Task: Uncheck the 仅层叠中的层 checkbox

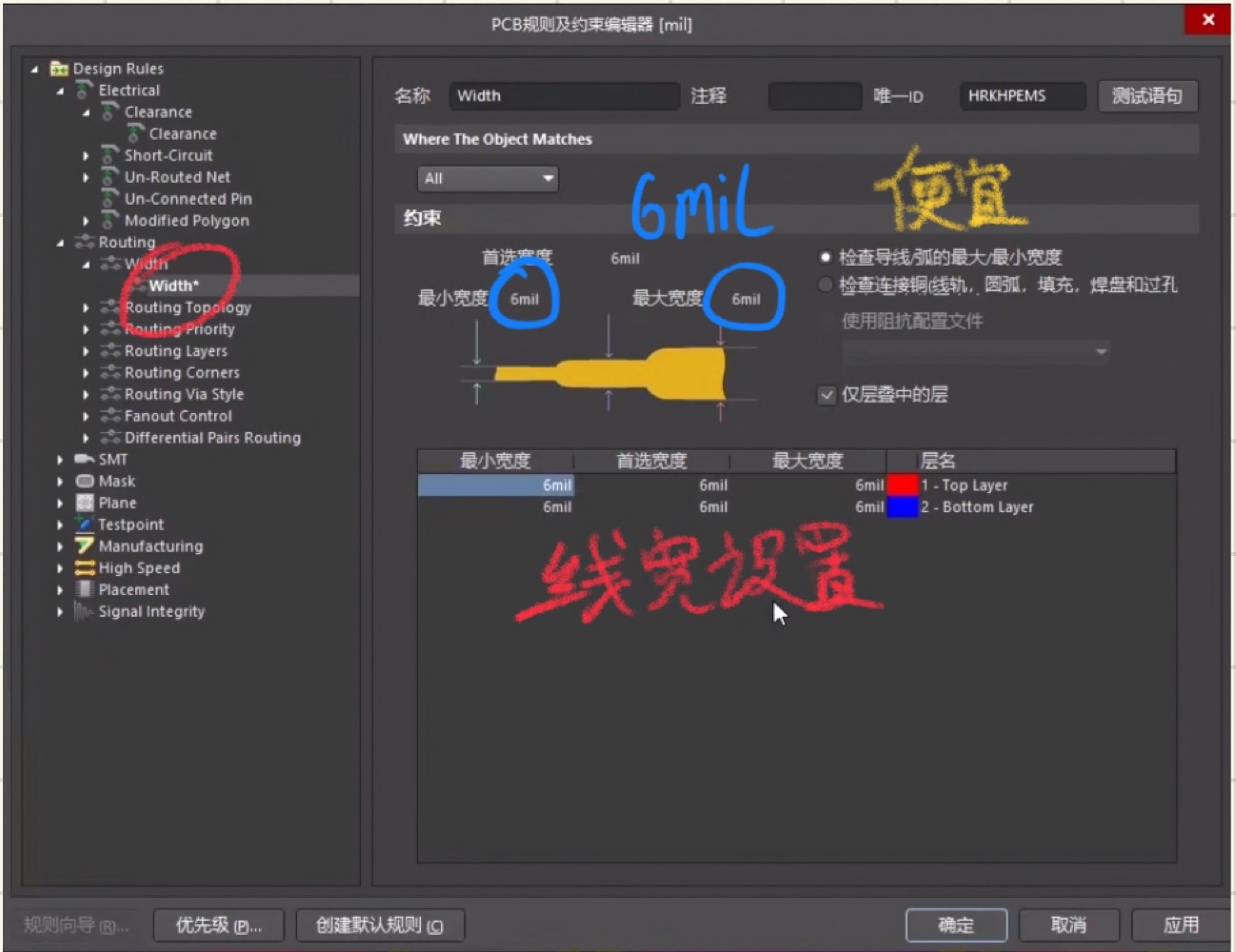Action: click(827, 394)
